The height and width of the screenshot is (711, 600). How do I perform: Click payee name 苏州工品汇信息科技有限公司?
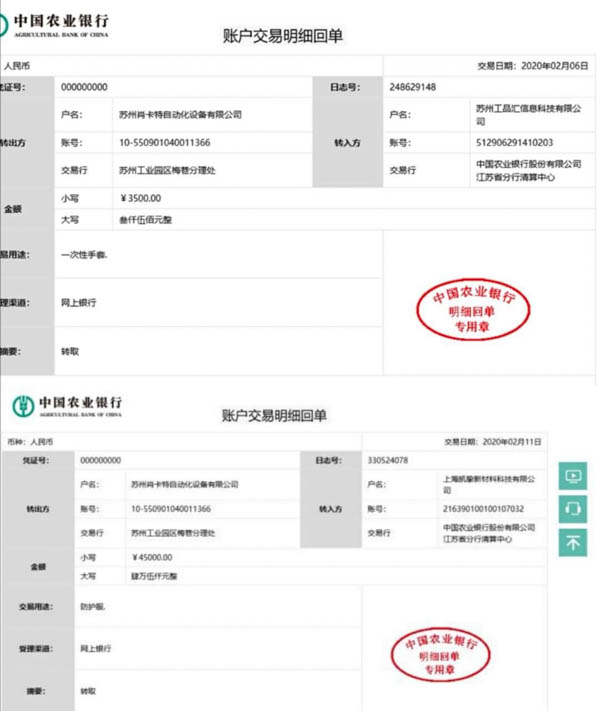click(528, 115)
